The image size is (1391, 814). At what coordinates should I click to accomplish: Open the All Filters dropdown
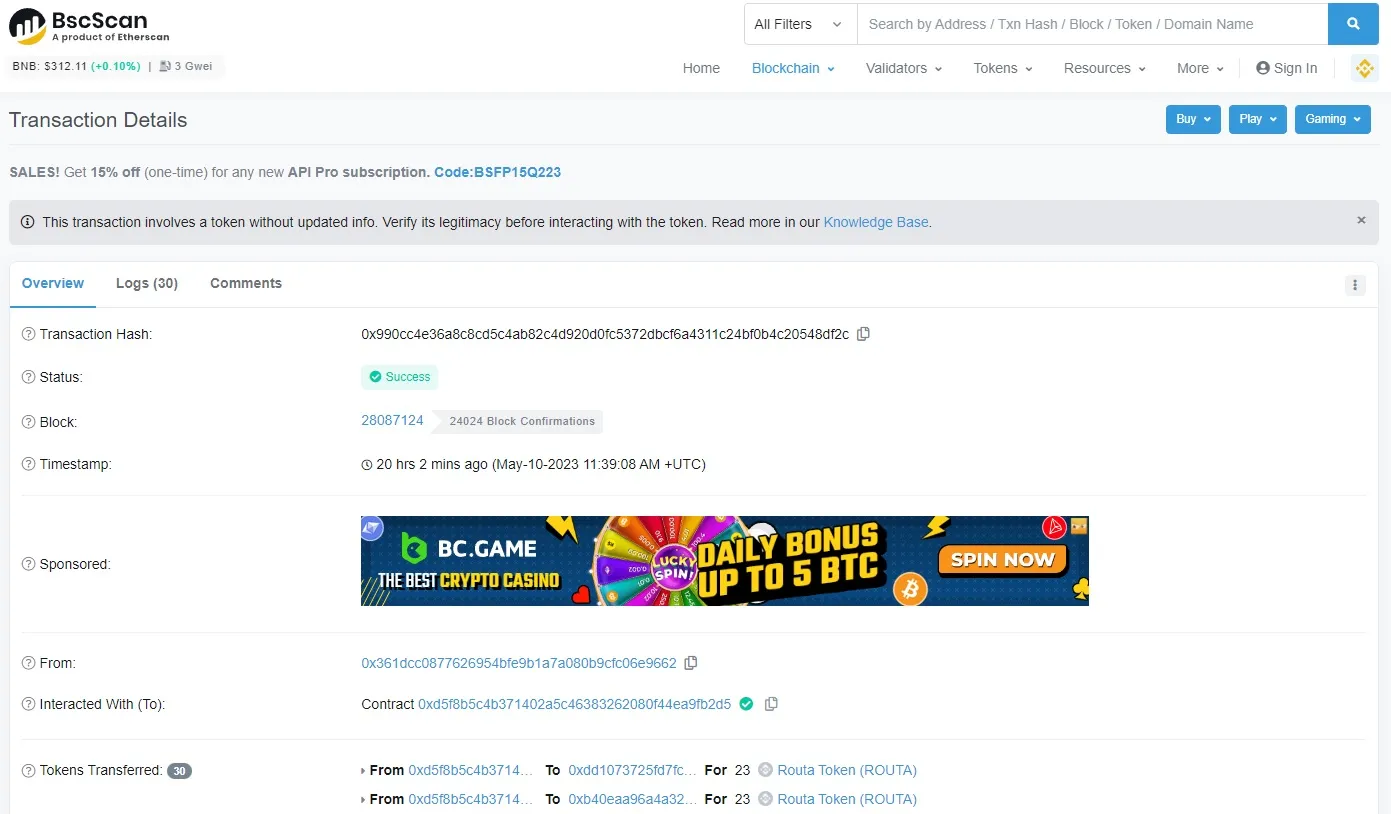800,24
